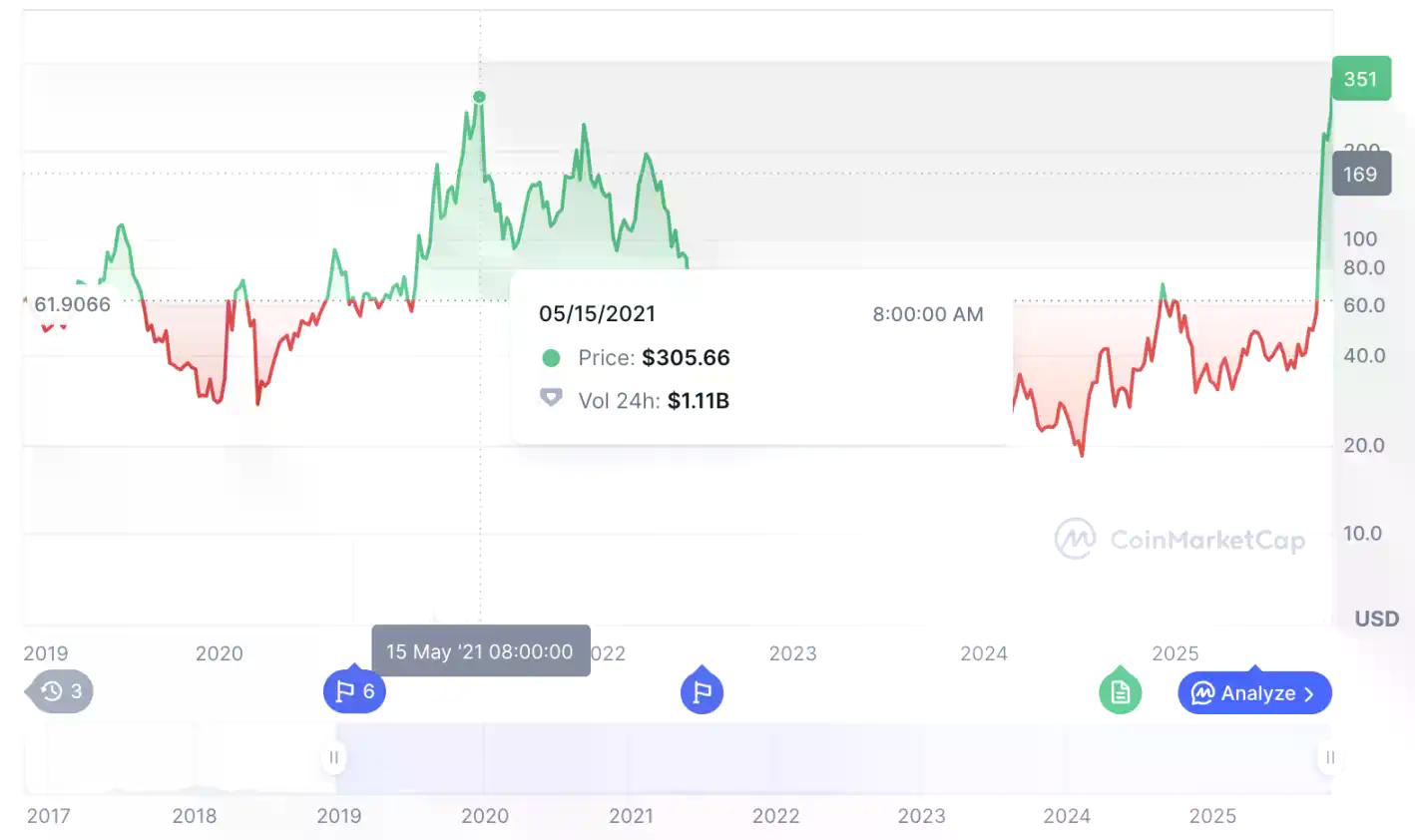Screen dimensions: 1415x840
Task: Click the 61.9066 baseline price label
Action: [x=72, y=304]
